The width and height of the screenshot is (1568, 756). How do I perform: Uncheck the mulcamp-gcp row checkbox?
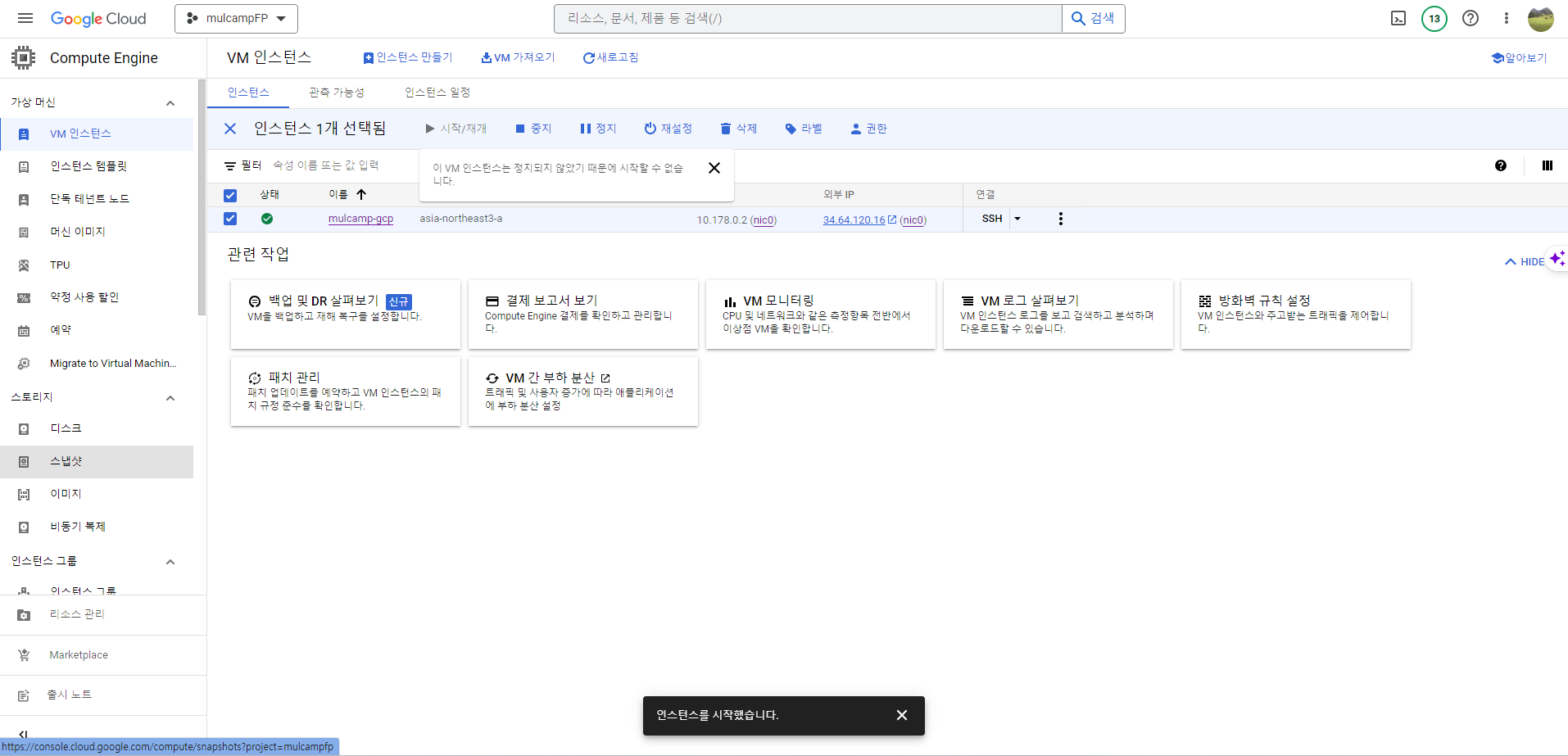(230, 219)
